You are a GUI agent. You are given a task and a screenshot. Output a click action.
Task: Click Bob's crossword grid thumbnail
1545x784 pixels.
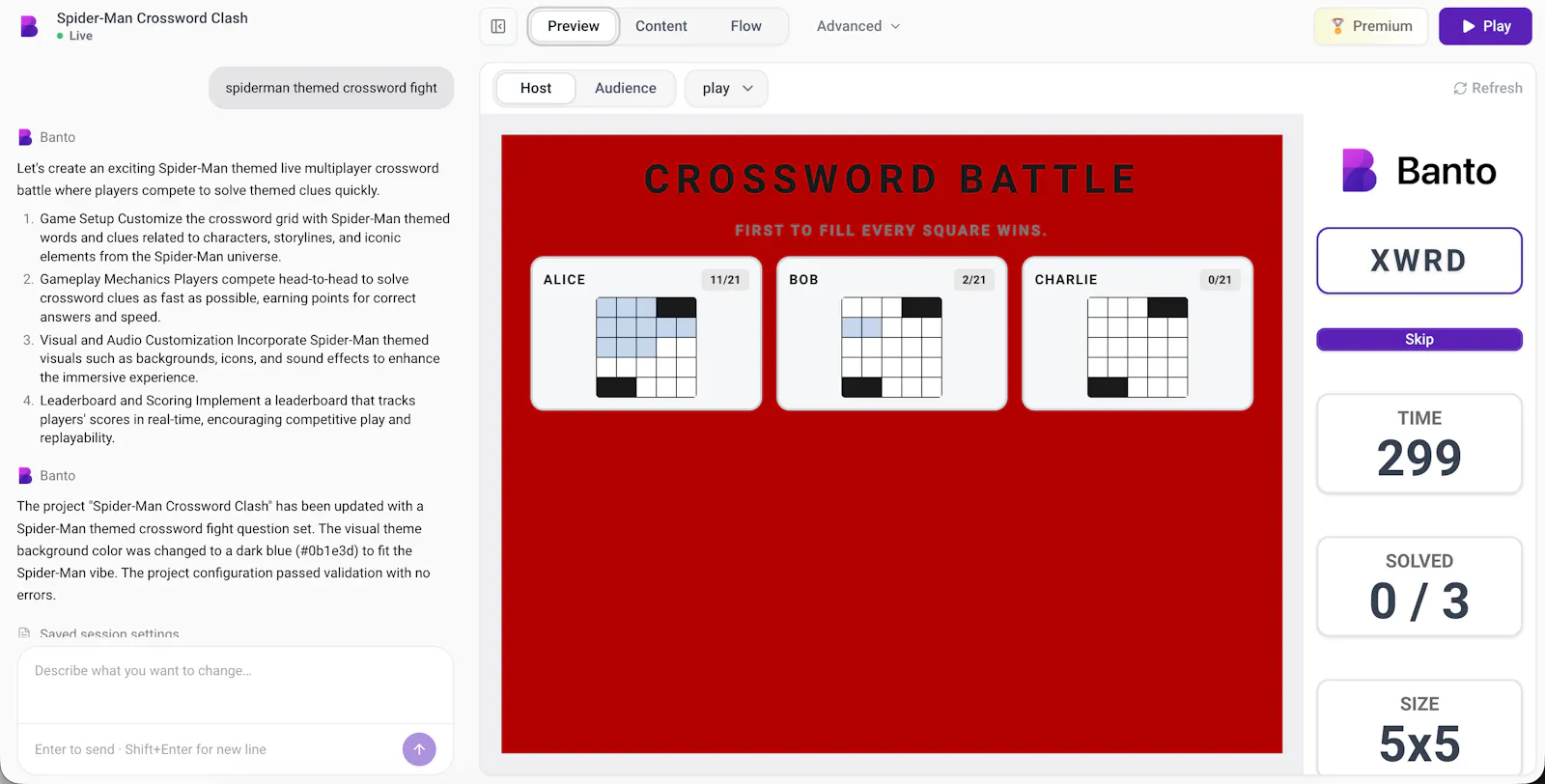coord(891,348)
